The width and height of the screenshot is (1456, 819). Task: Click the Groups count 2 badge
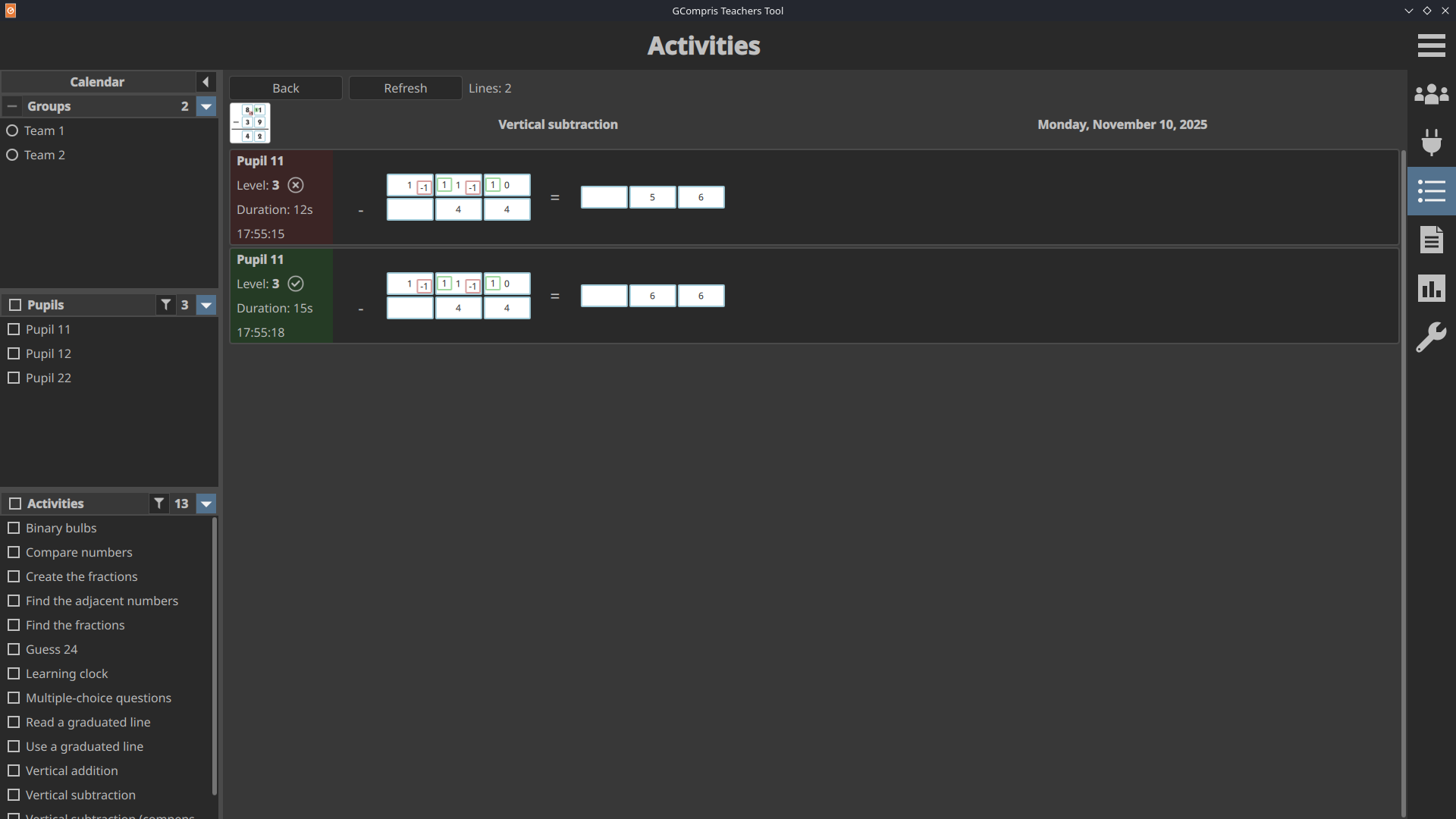point(184,106)
